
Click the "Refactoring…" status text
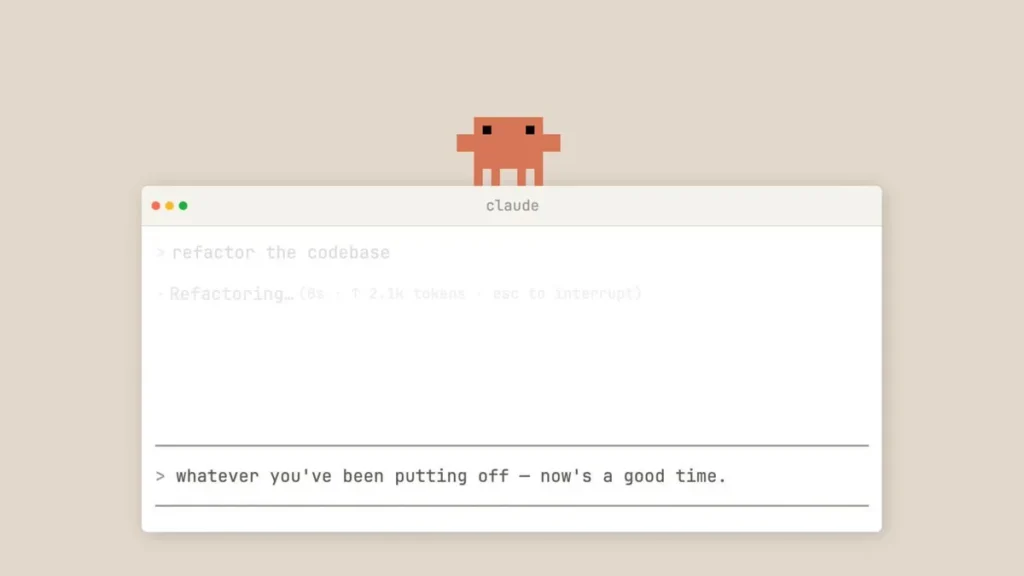pyautogui.click(x=231, y=294)
